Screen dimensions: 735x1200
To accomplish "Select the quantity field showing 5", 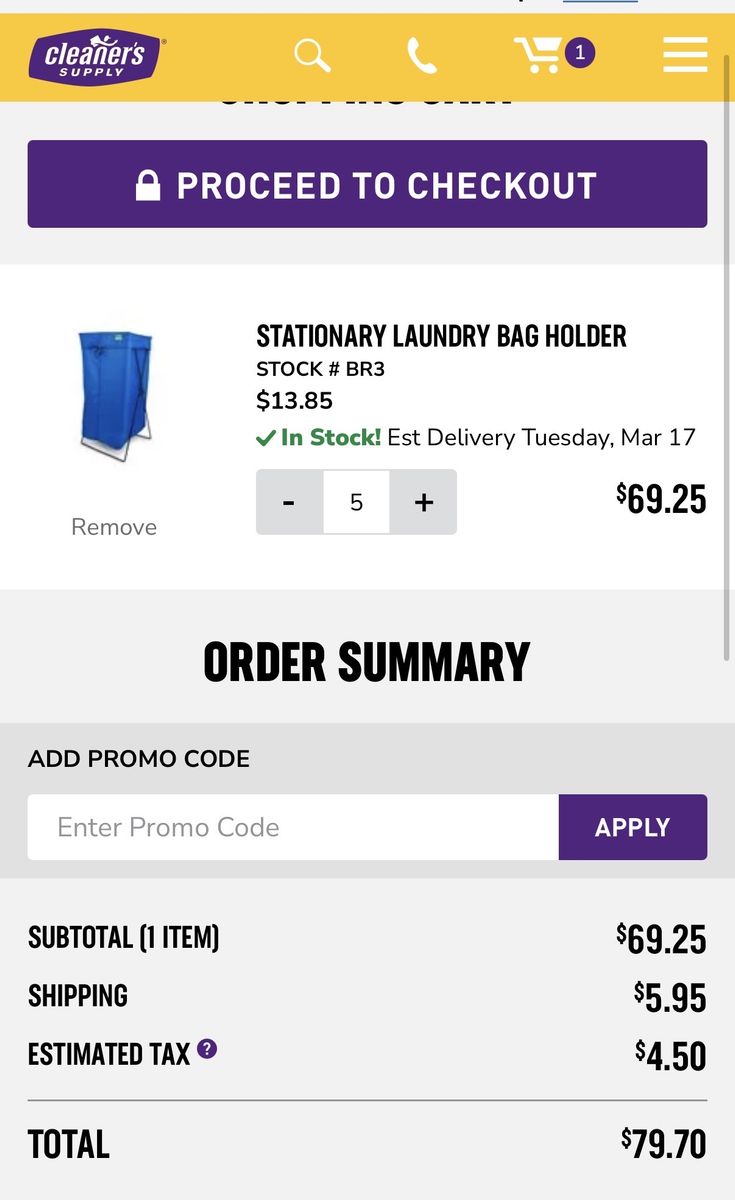I will [x=356, y=502].
